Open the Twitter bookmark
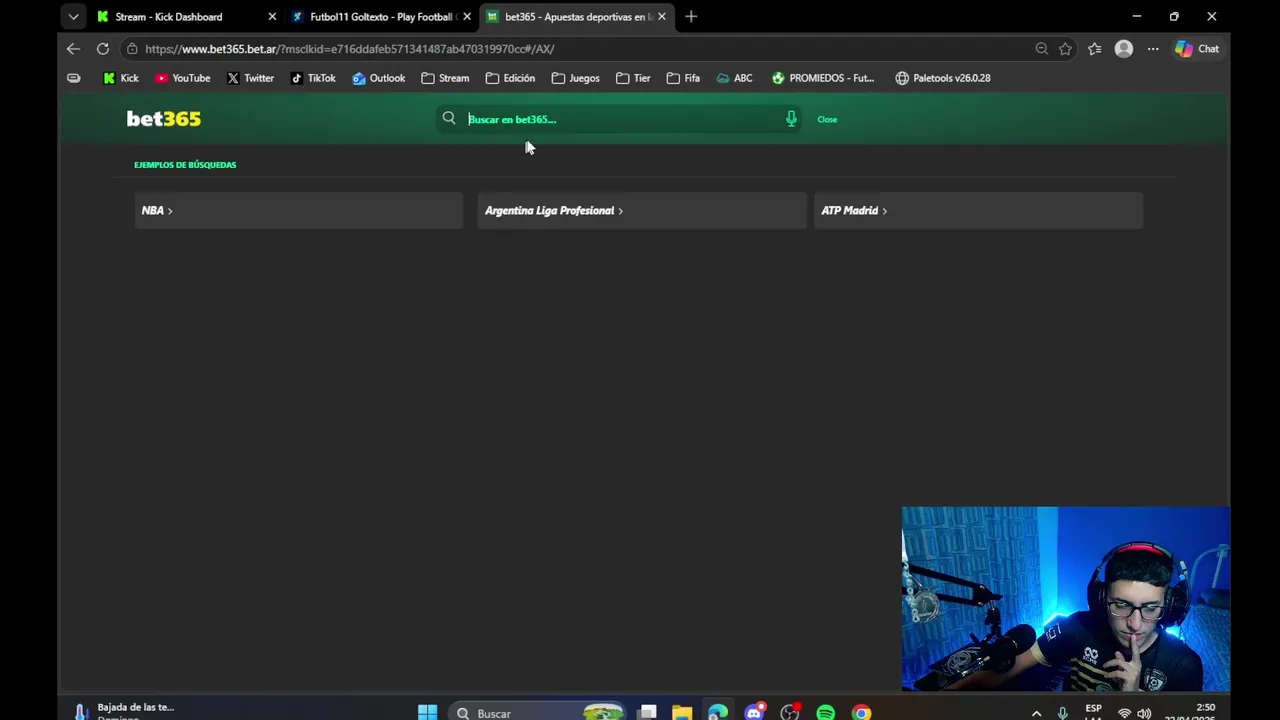This screenshot has height=720, width=1280. click(250, 78)
